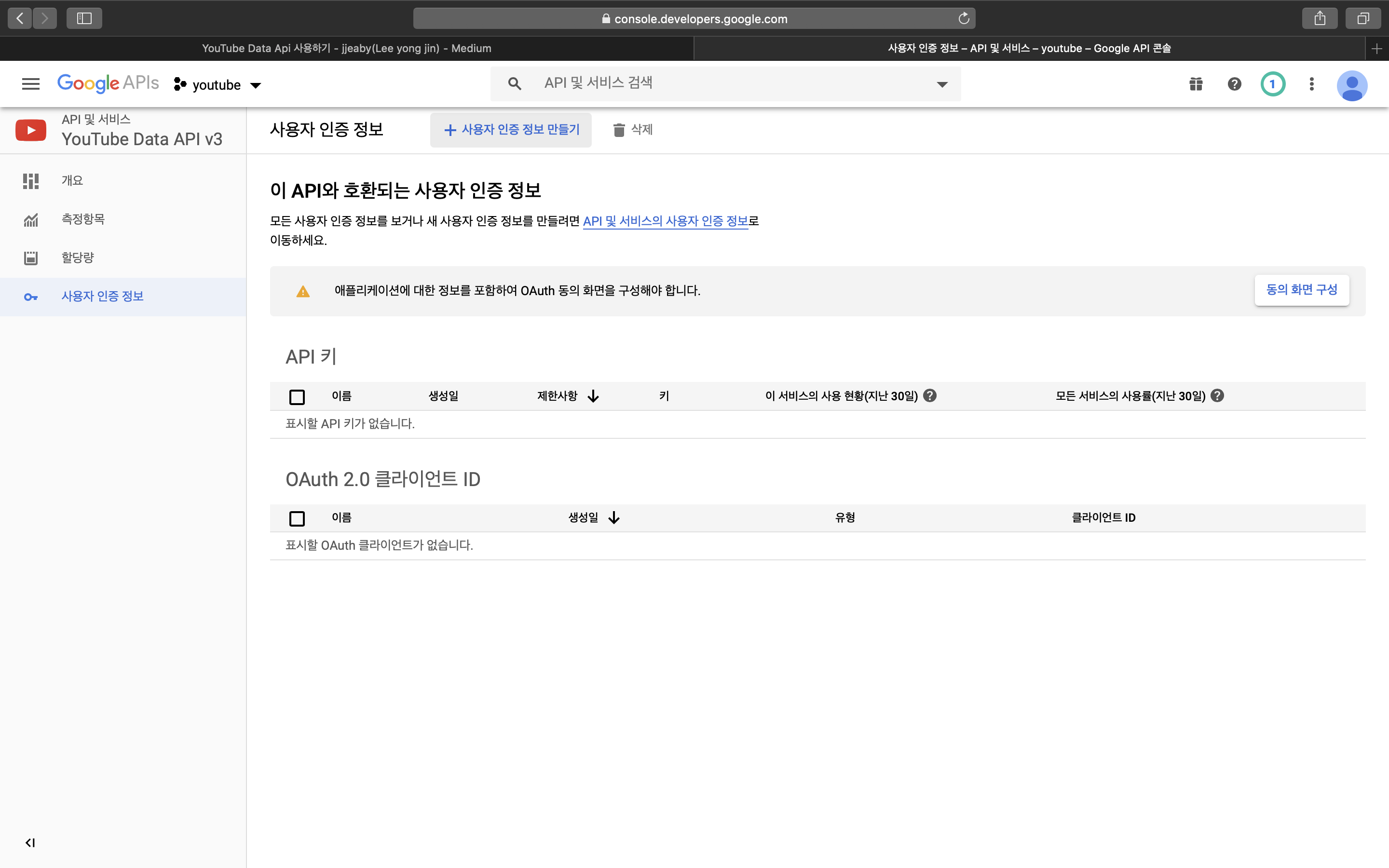Image resolution: width=1389 pixels, height=868 pixels.
Task: Open the Safari share icon
Action: [1320, 18]
